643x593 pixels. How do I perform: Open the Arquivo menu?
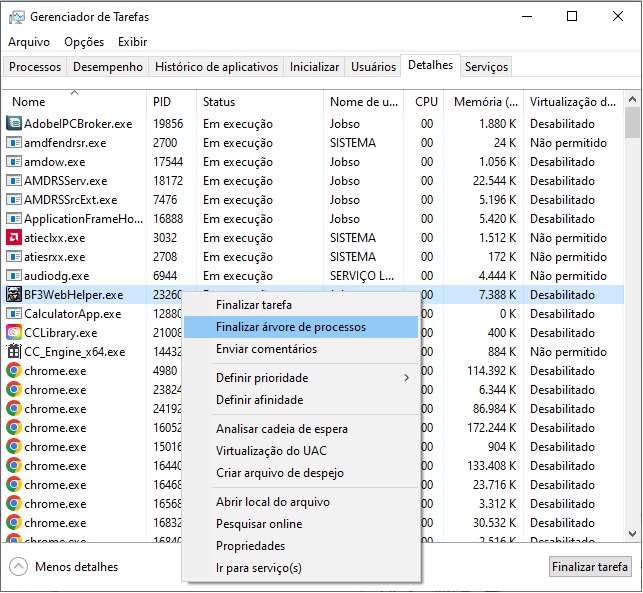29,42
